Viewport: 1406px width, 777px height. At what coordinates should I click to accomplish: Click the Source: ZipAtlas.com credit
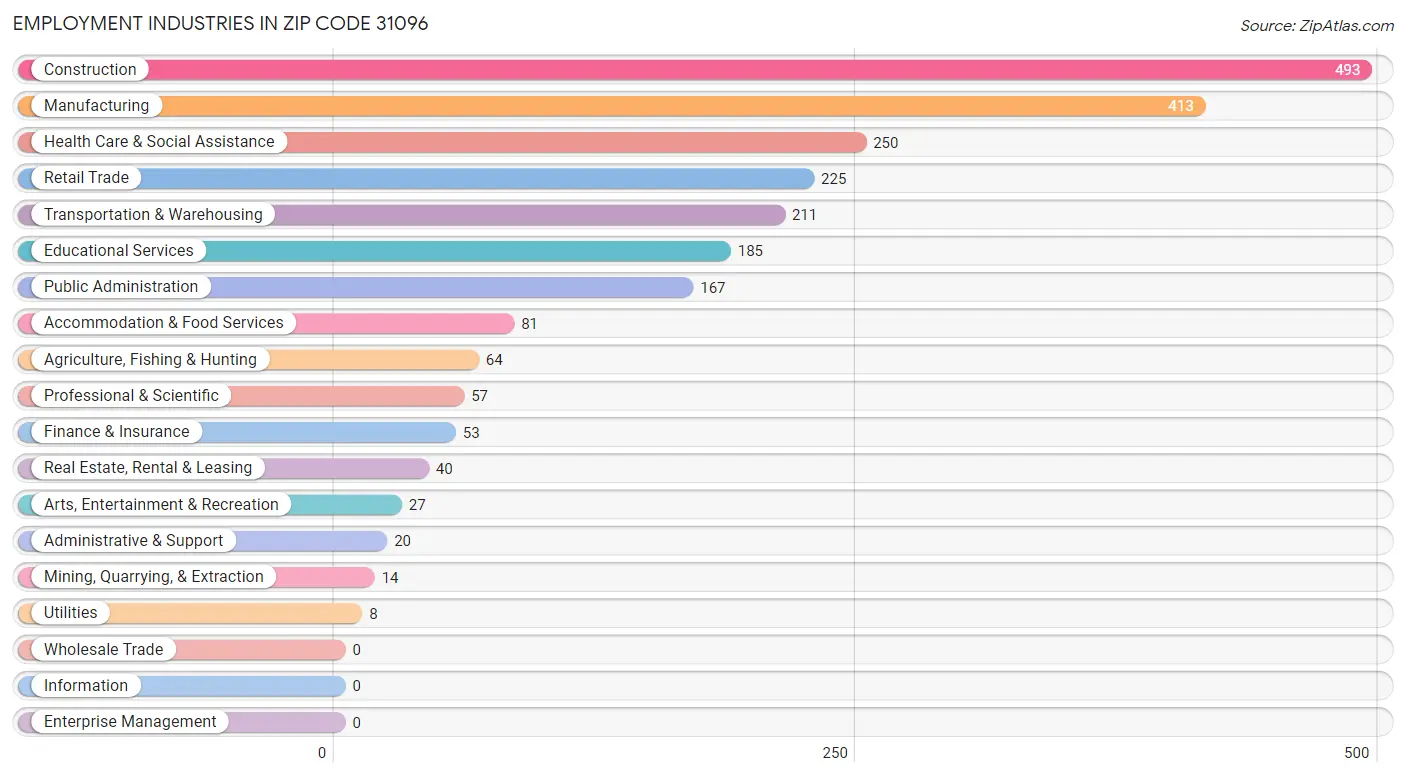click(1317, 26)
